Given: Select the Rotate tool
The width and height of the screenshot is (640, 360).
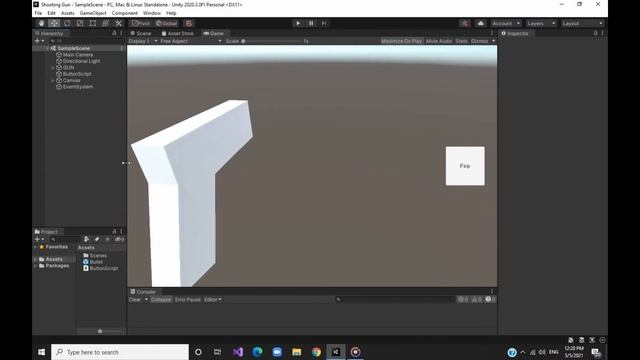Looking at the screenshot, I should click(67, 23).
